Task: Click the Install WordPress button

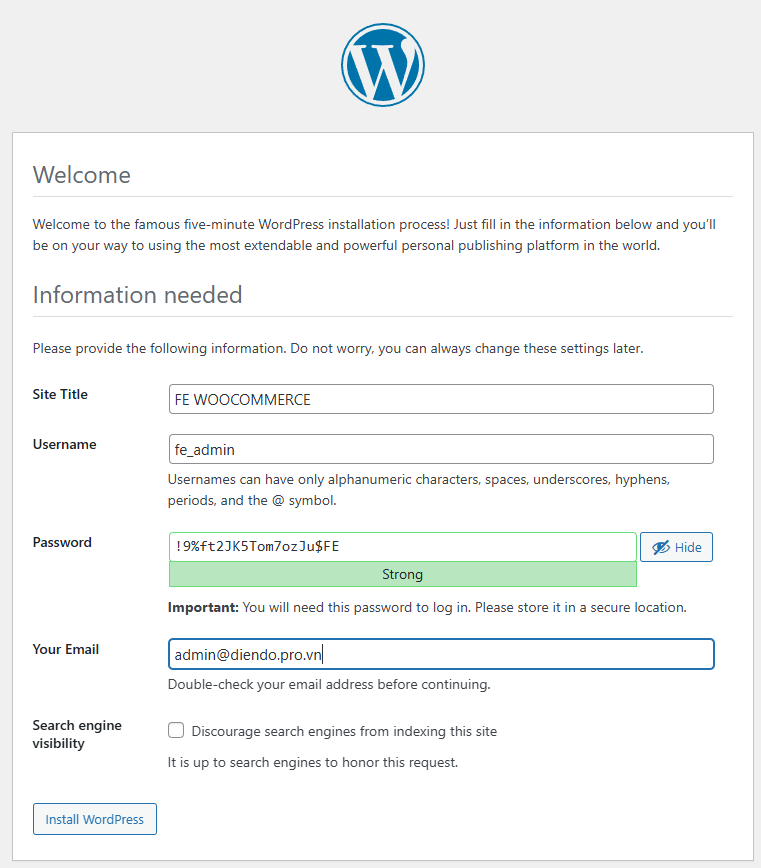Action: 95,819
